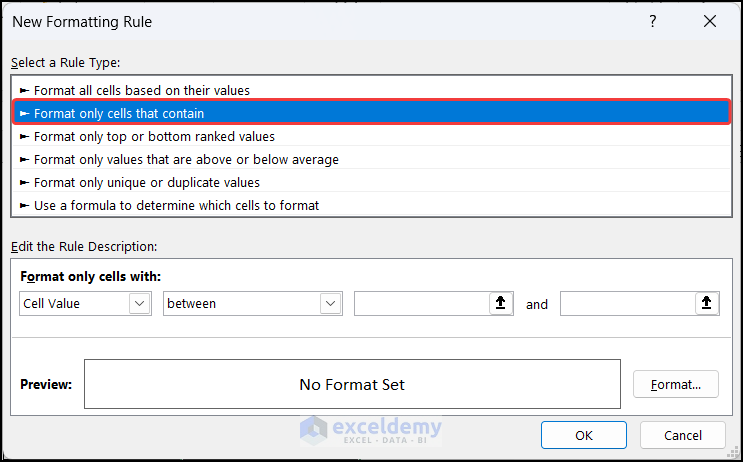The image size is (743, 462).
Task: Click the 'Format only cells with:' label
Action: [90, 276]
